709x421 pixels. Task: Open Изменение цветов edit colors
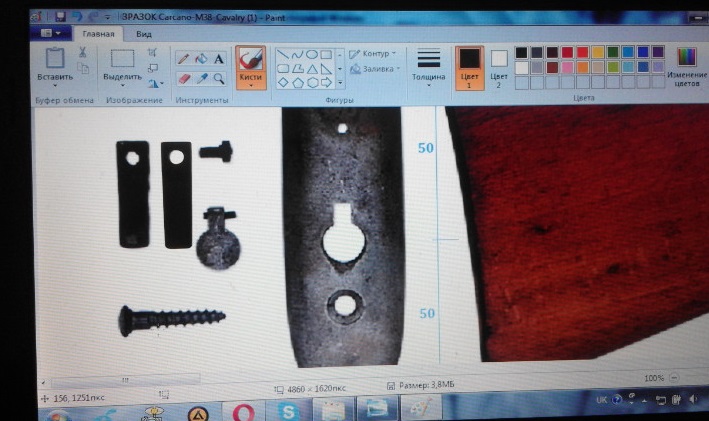click(x=687, y=67)
